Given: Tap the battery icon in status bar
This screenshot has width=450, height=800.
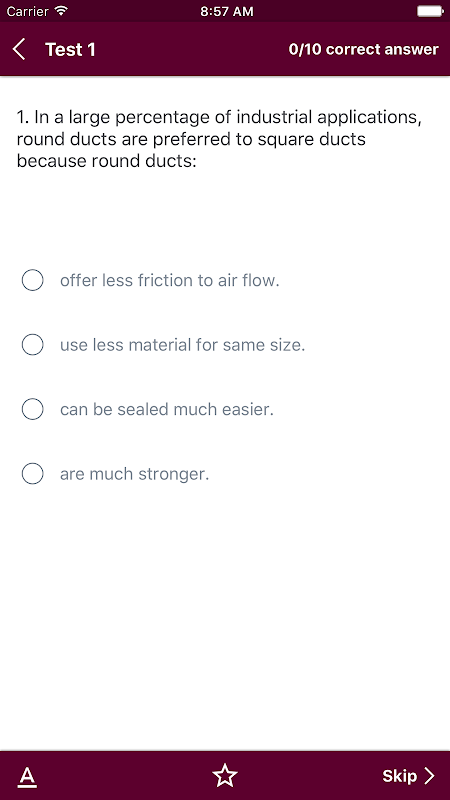Looking at the screenshot, I should pos(430,11).
